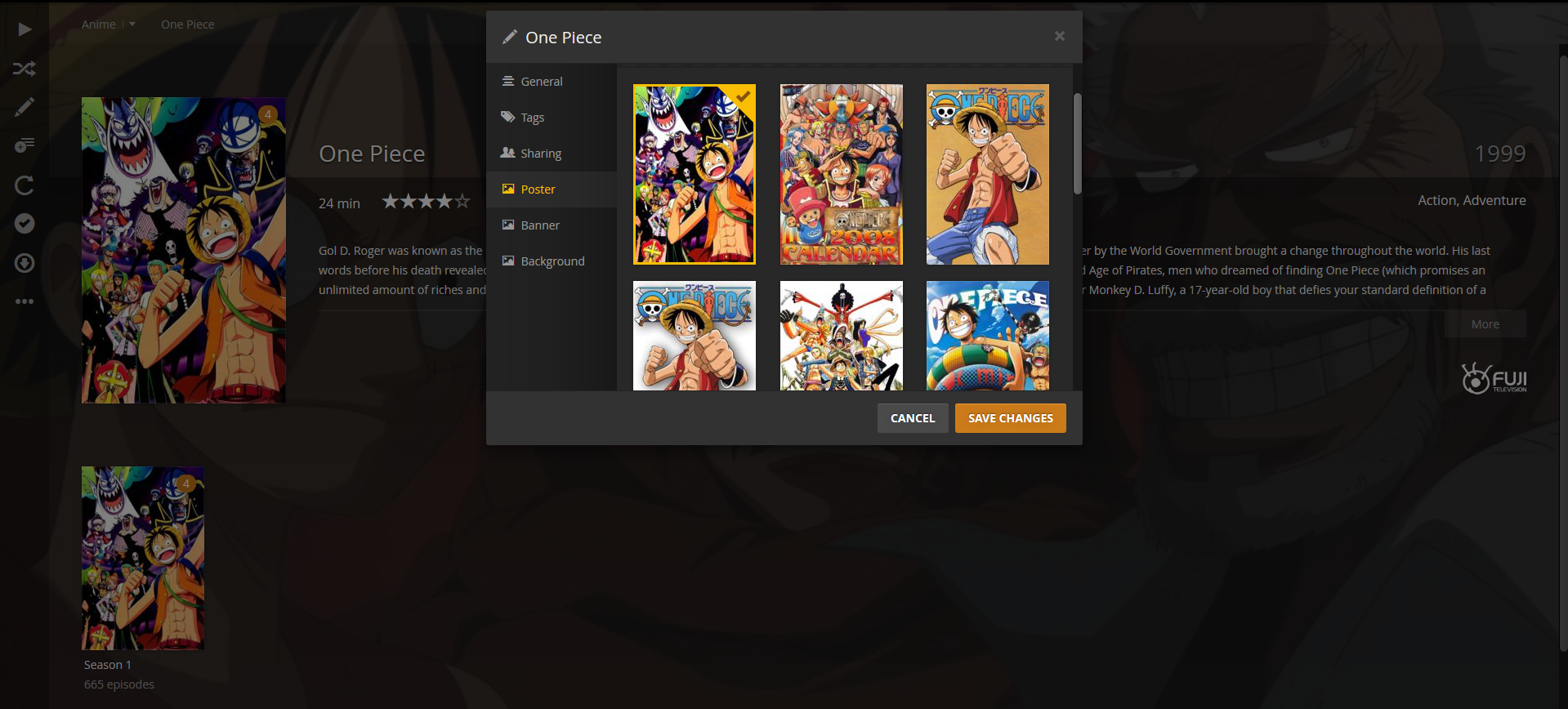Select the Poster tab
This screenshot has width=1568, height=709.
pyautogui.click(x=552, y=190)
